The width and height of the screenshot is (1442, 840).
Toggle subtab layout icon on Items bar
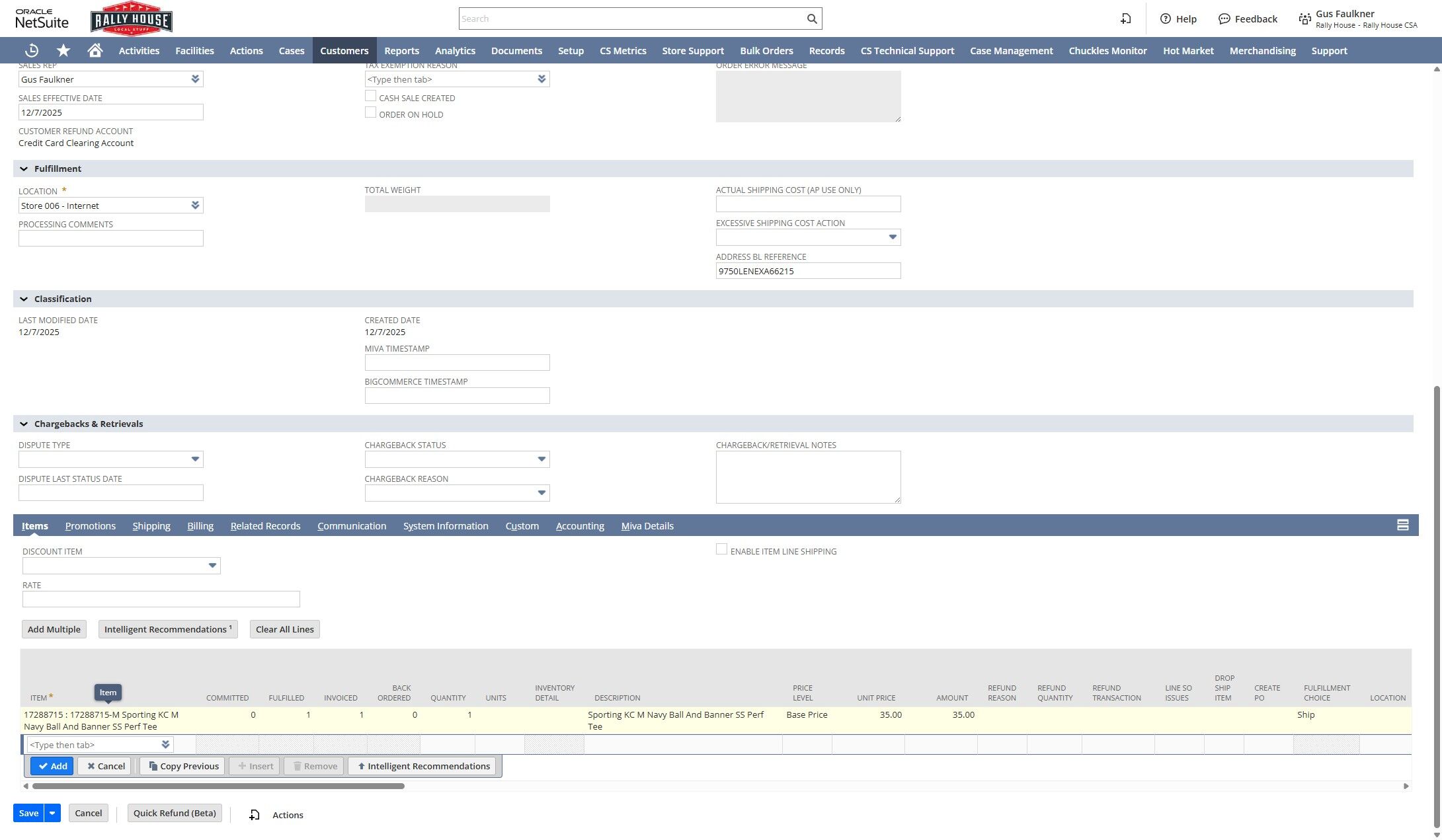pos(1402,525)
